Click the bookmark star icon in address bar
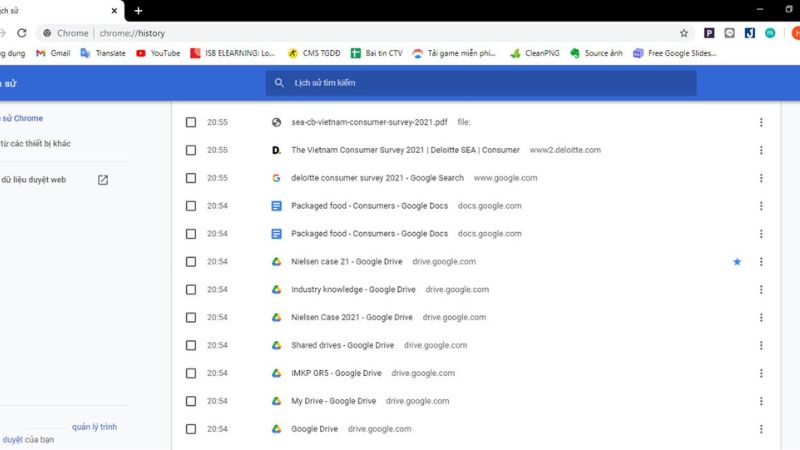The height and width of the screenshot is (450, 800). (684, 33)
